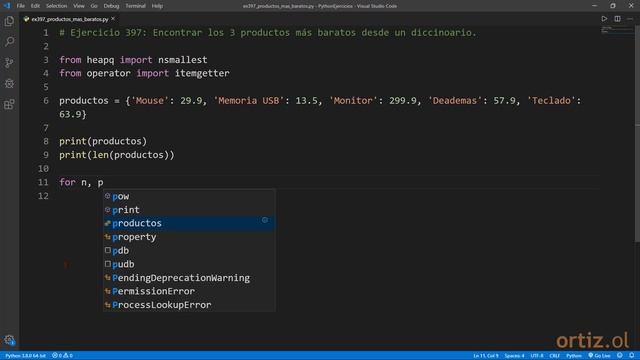Choose the 'property' autocomplete suggestion
640x360 pixels.
tap(189, 237)
